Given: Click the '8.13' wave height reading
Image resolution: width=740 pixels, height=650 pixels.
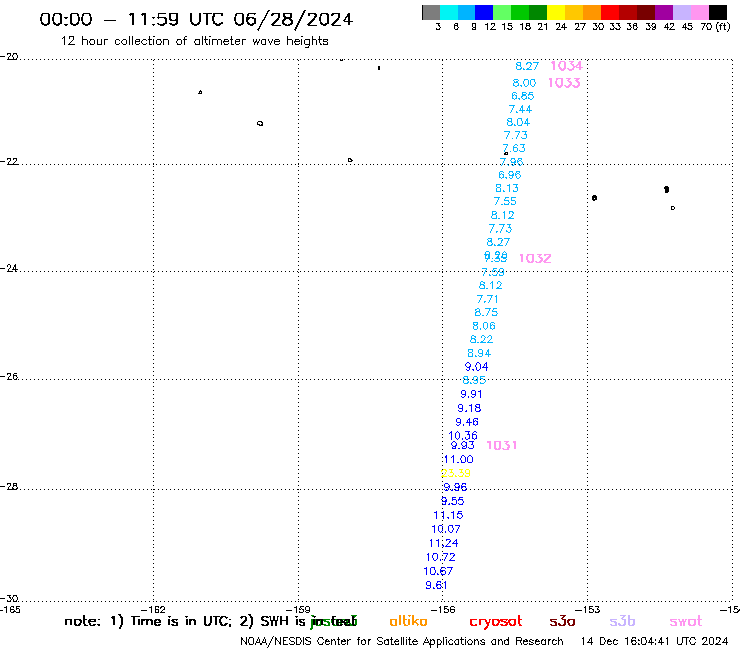Looking at the screenshot, I should tap(507, 188).
